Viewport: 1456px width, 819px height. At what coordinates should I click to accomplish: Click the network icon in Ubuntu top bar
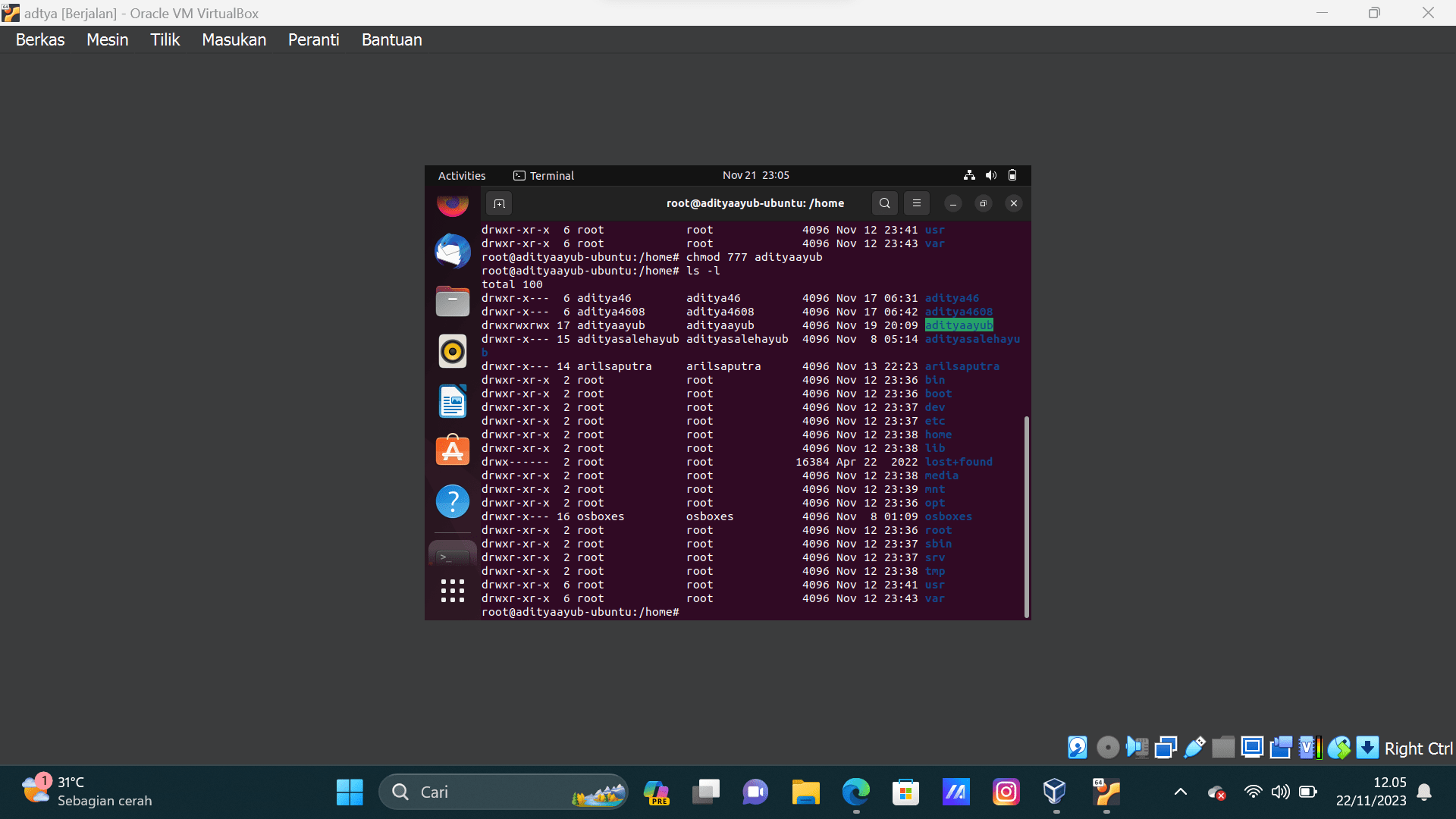pyautogui.click(x=969, y=175)
